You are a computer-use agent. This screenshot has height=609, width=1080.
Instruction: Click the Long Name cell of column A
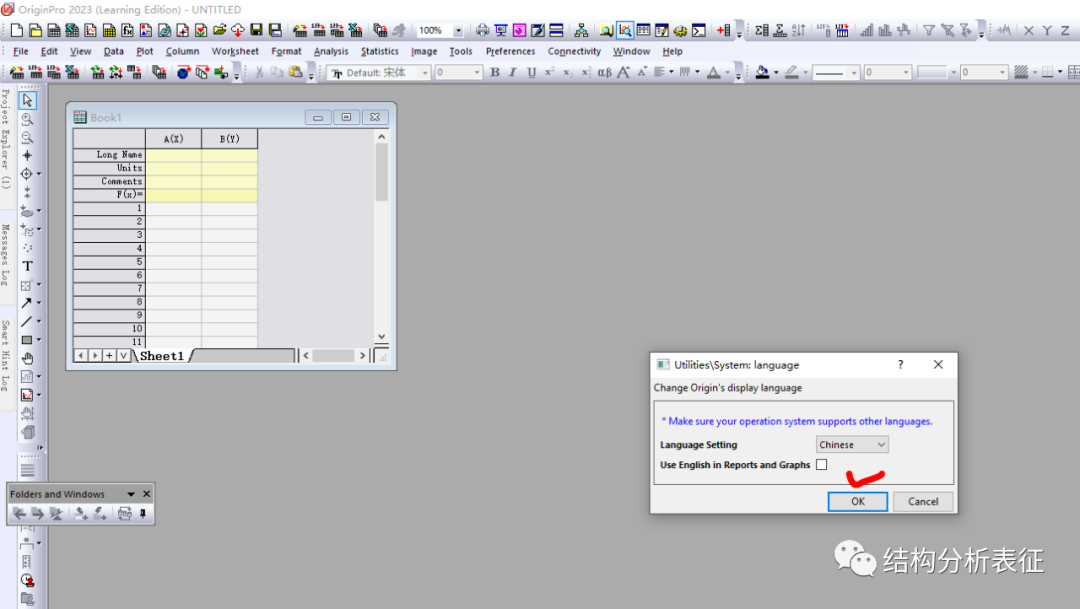tap(174, 155)
